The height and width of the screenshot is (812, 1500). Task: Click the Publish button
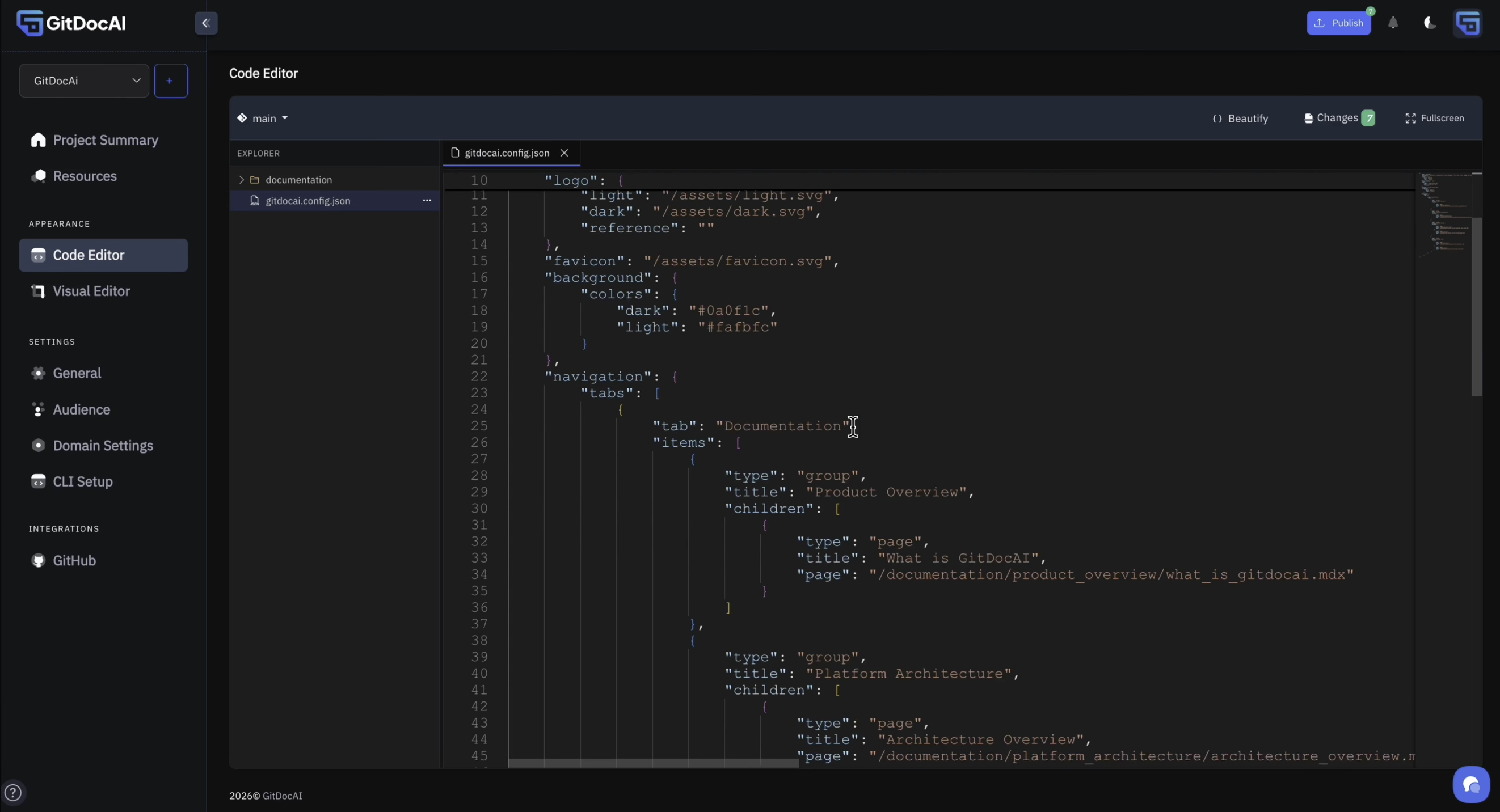coord(1338,23)
